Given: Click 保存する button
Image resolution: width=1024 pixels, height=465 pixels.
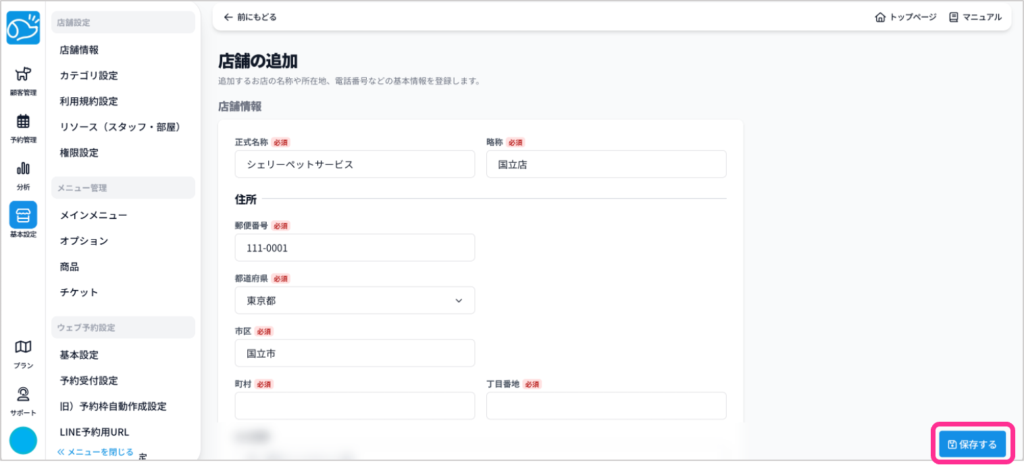Looking at the screenshot, I should pos(972,443).
